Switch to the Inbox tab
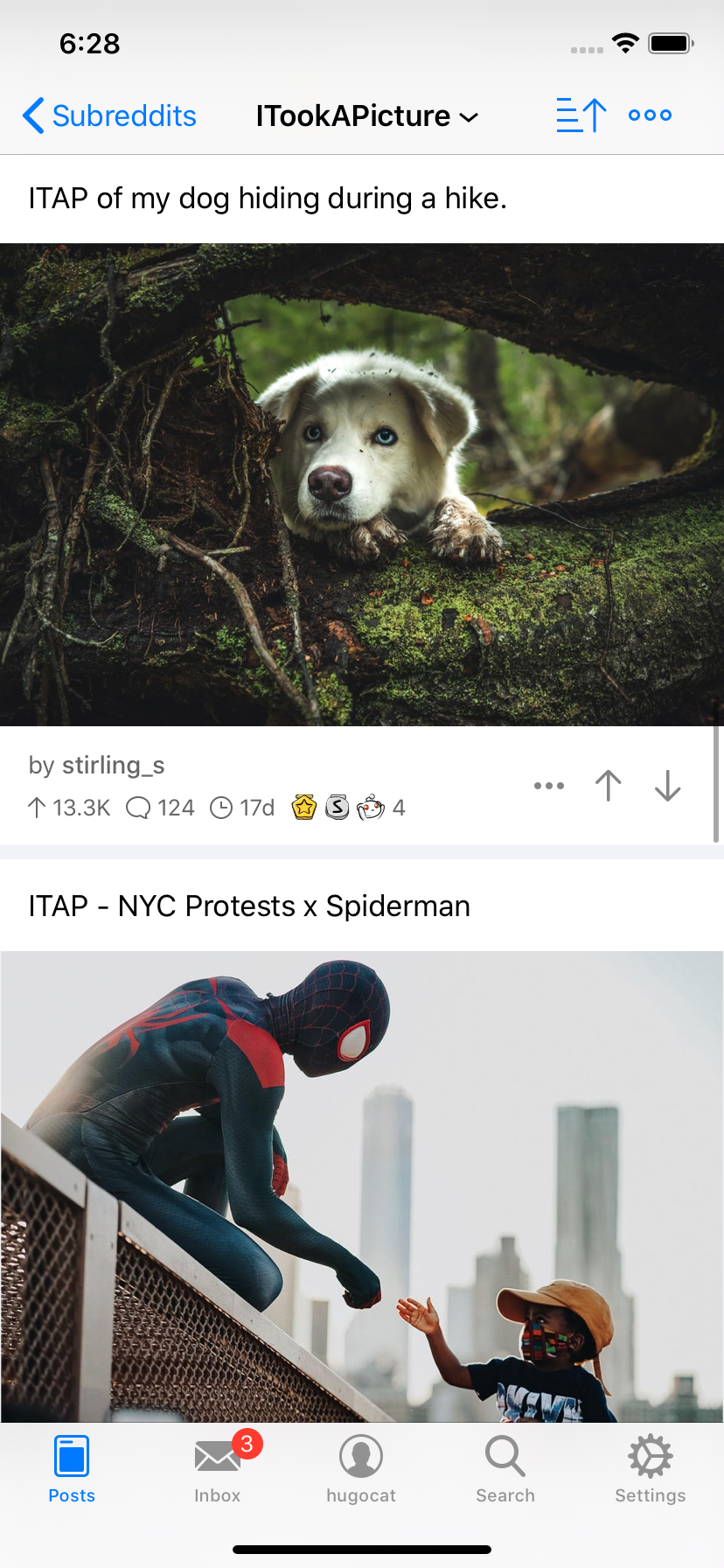 click(x=217, y=1468)
